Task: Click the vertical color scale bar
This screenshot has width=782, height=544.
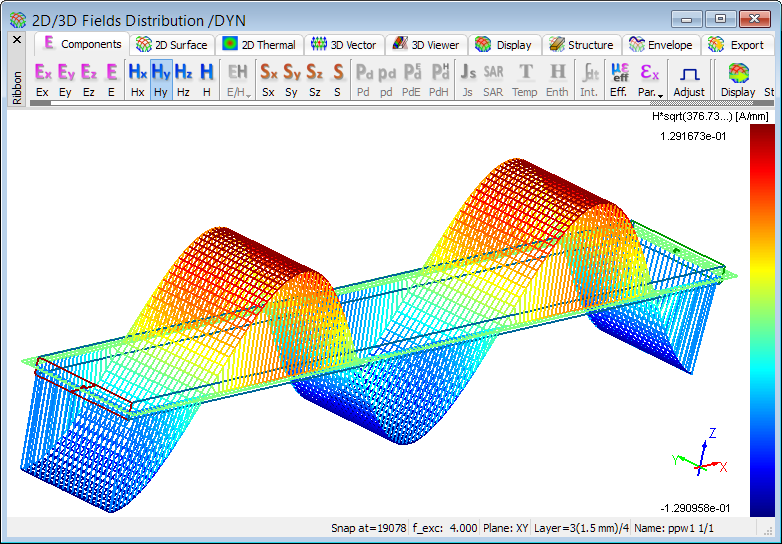Action: point(761,321)
